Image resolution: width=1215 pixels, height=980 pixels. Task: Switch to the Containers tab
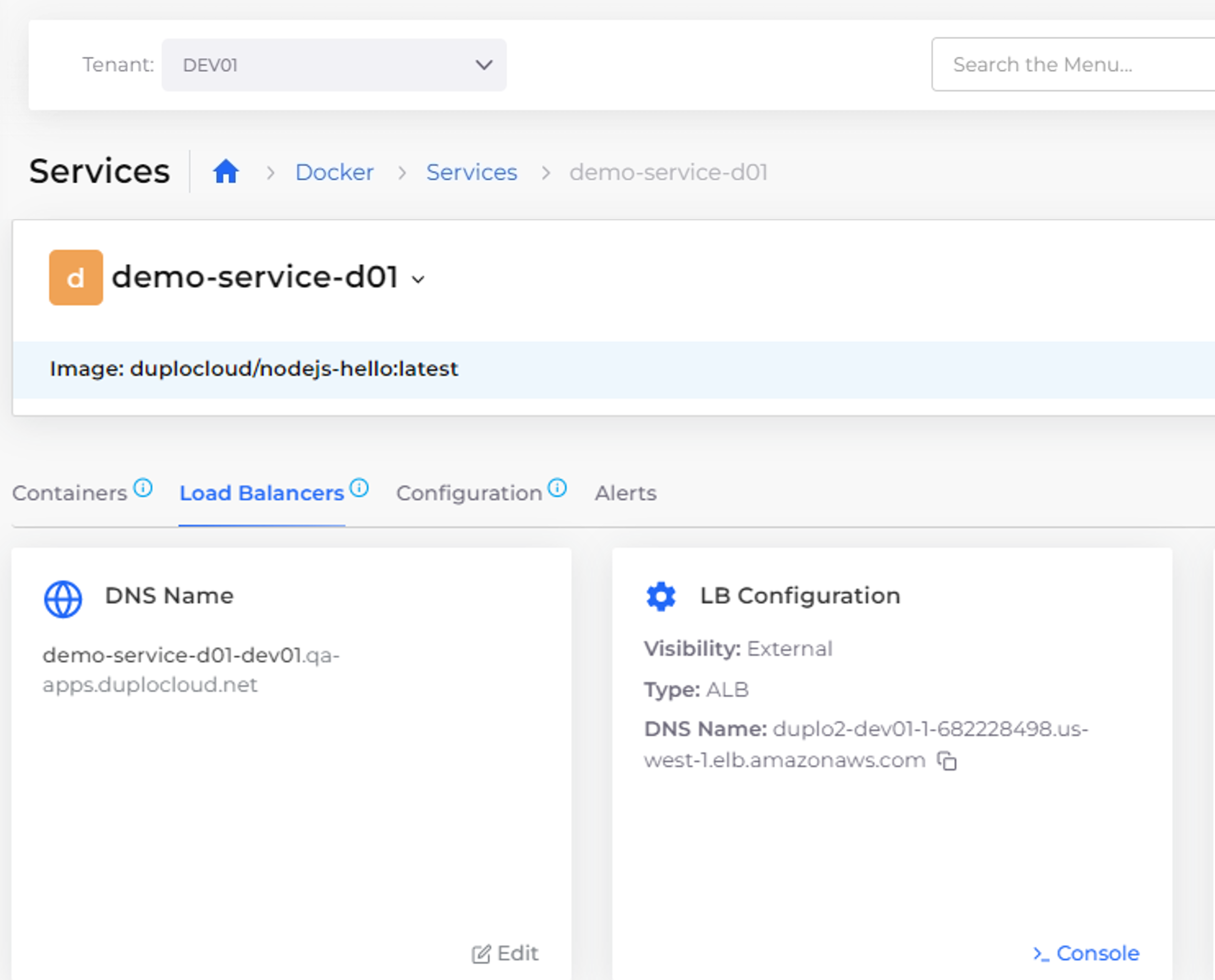[70, 493]
